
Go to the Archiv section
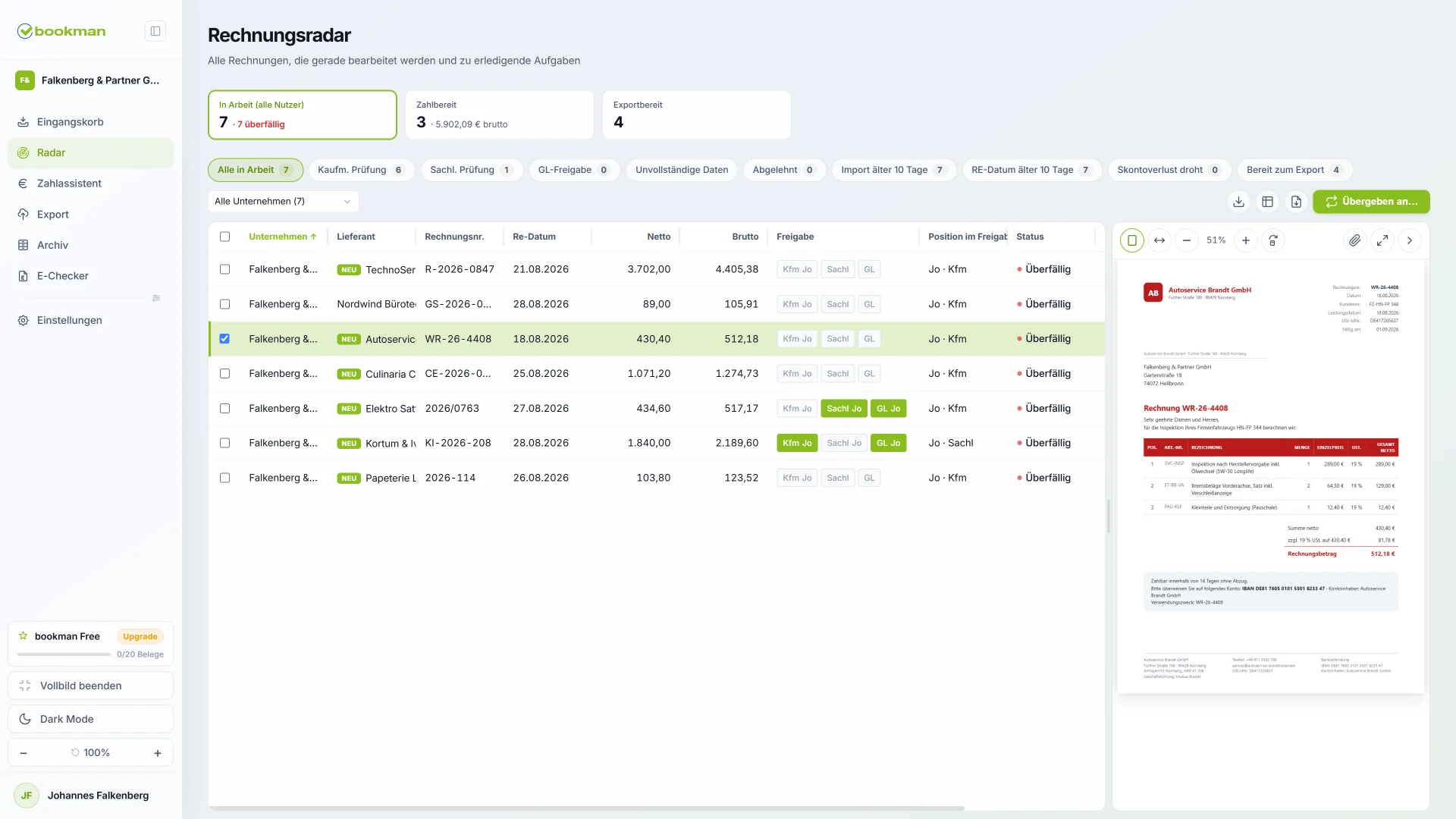click(90, 245)
